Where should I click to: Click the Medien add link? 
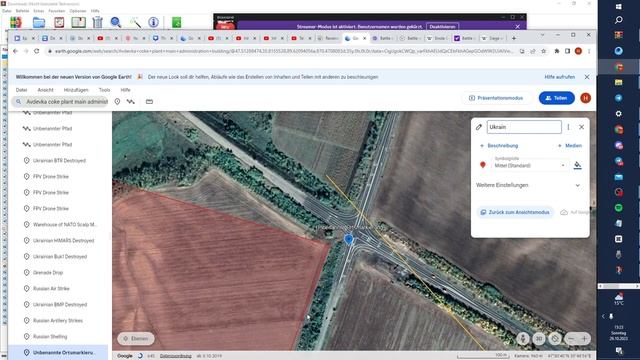click(570, 146)
